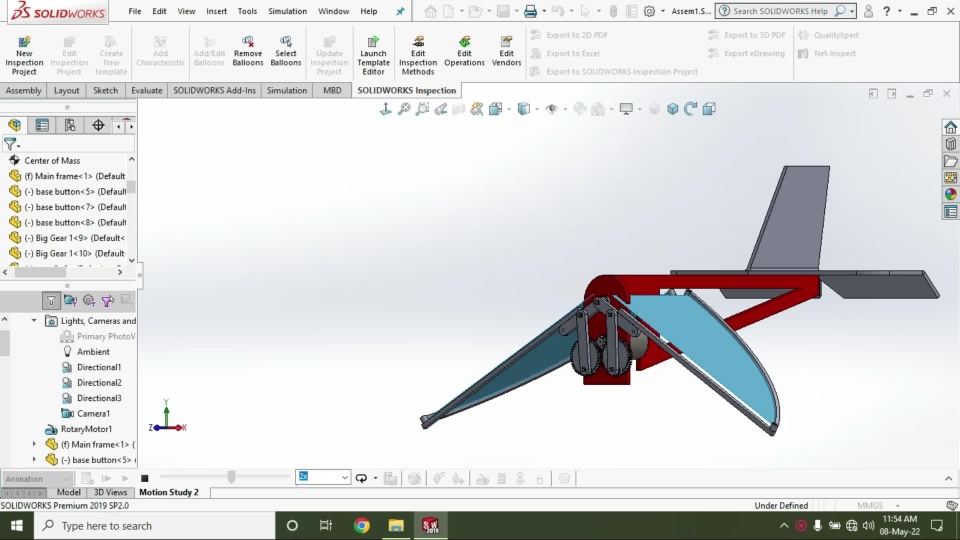
Task: Click the Stop button in motion study
Action: coord(145,479)
